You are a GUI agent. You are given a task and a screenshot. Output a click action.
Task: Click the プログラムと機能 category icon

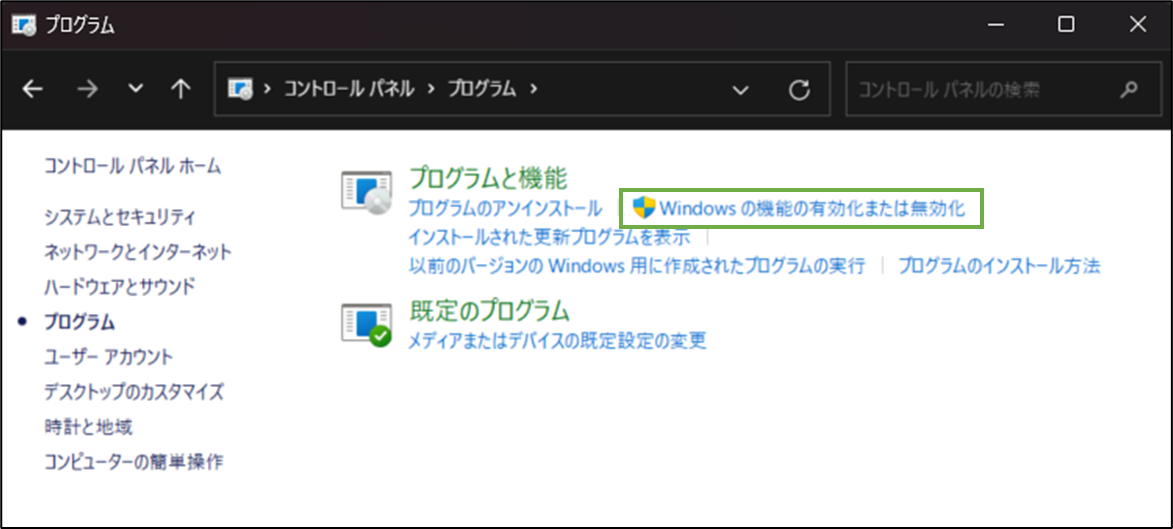(366, 193)
